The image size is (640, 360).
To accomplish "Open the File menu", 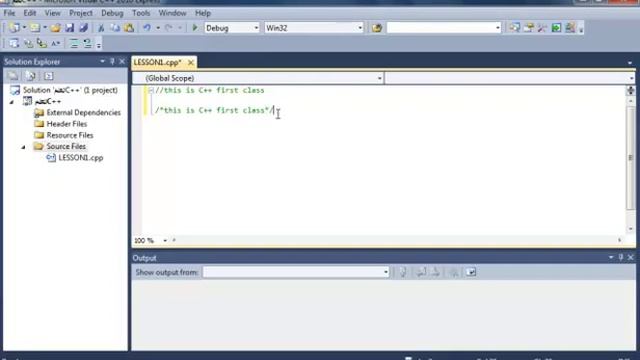I will [9, 13].
